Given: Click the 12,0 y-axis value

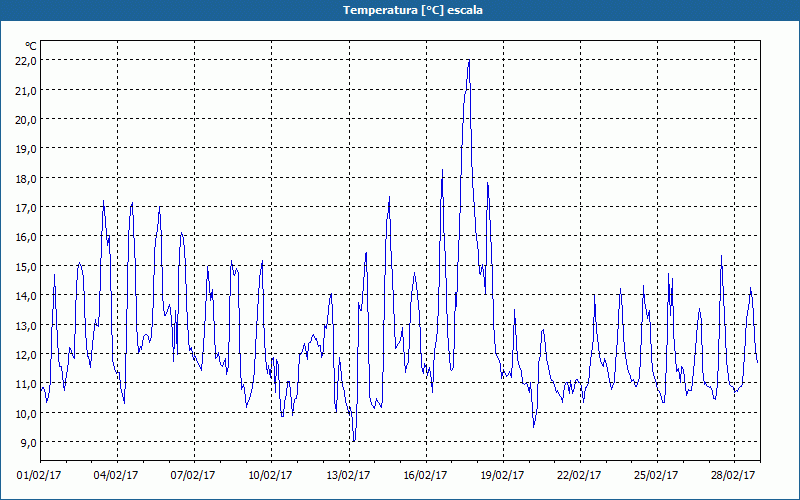Looking at the screenshot, I should 26,354.
